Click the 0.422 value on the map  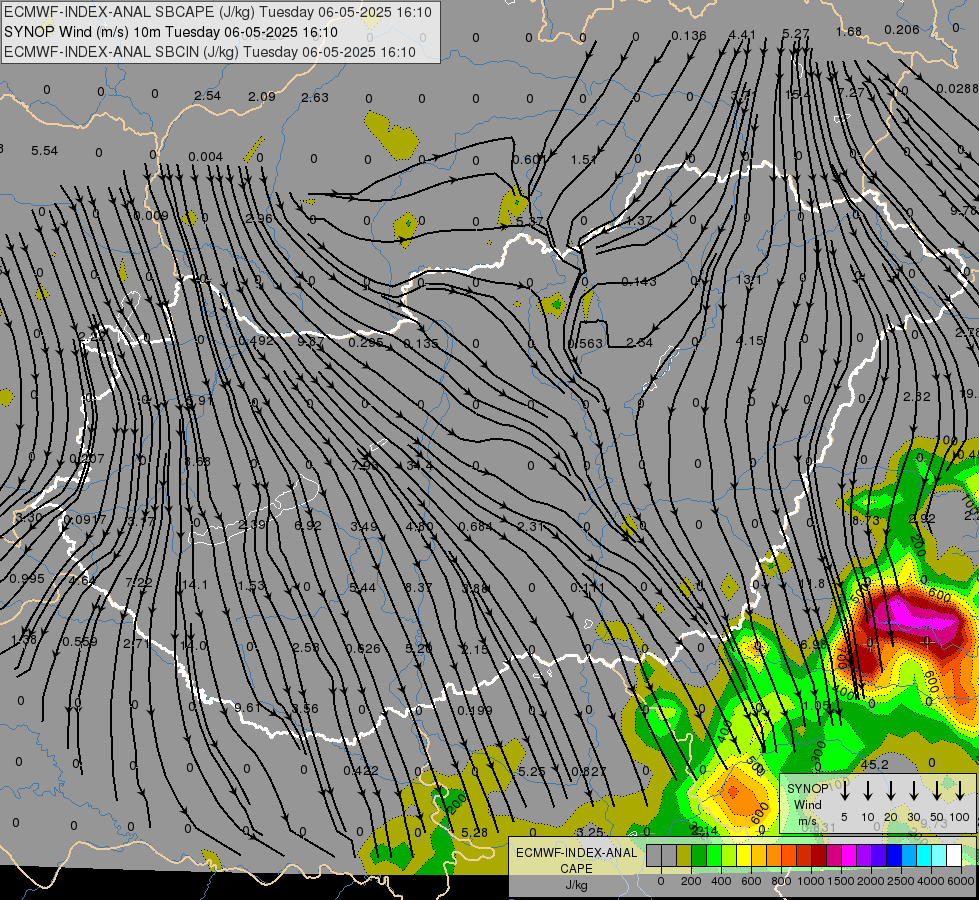[361, 770]
